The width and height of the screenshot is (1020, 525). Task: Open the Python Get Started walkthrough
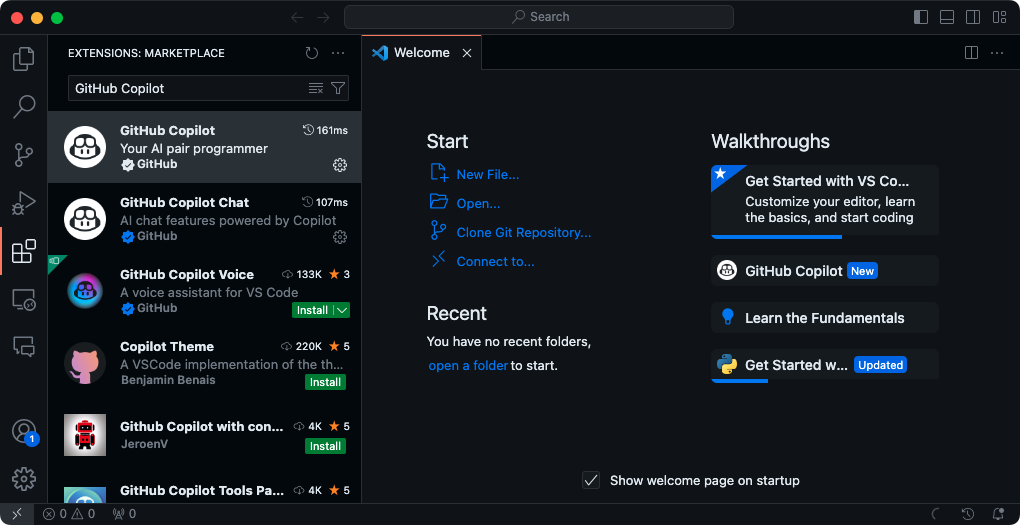[825, 366]
